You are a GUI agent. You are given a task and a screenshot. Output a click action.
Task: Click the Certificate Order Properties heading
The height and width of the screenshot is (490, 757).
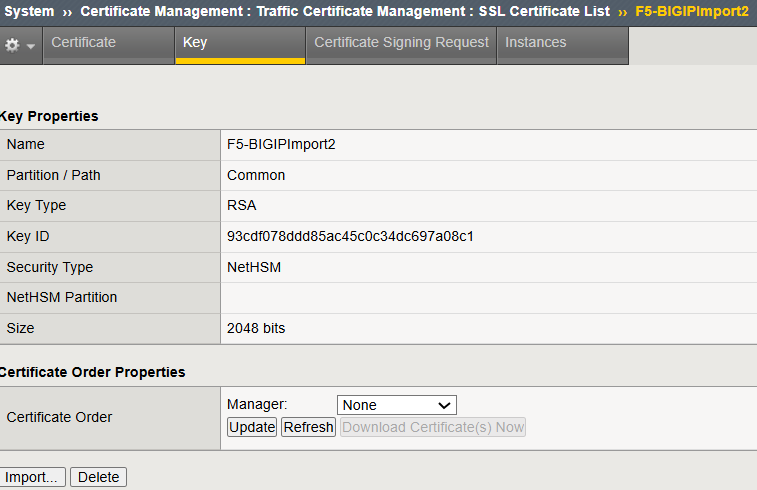[92, 372]
